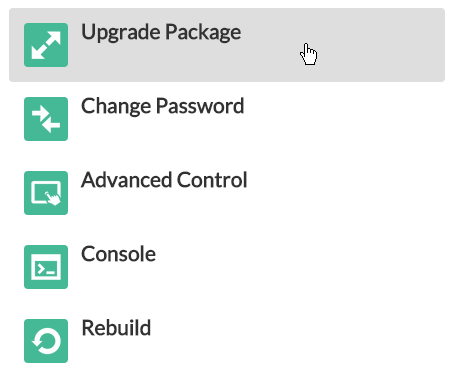Select the Upgrade Package text label

click(x=161, y=33)
